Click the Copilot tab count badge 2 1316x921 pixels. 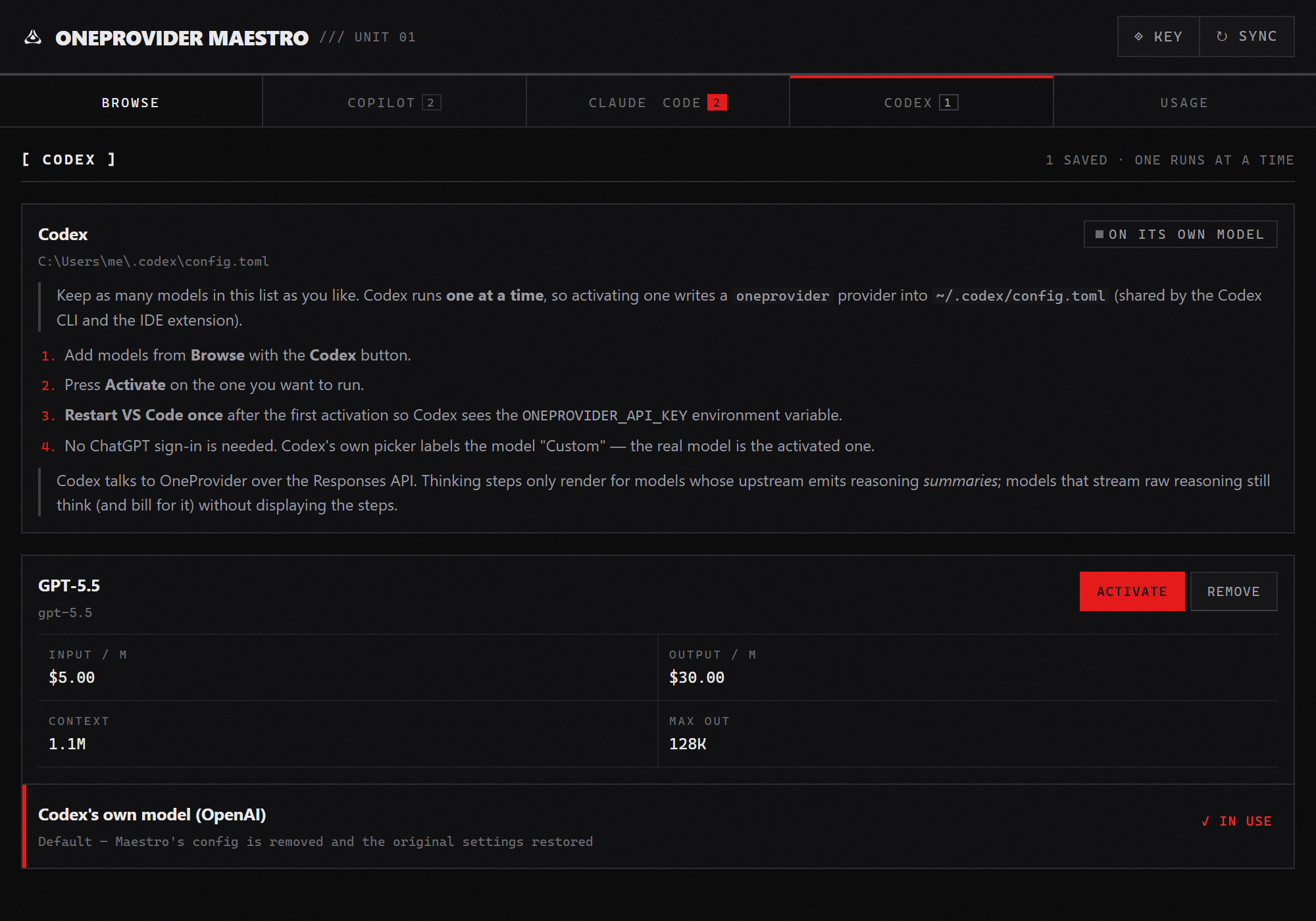(431, 103)
